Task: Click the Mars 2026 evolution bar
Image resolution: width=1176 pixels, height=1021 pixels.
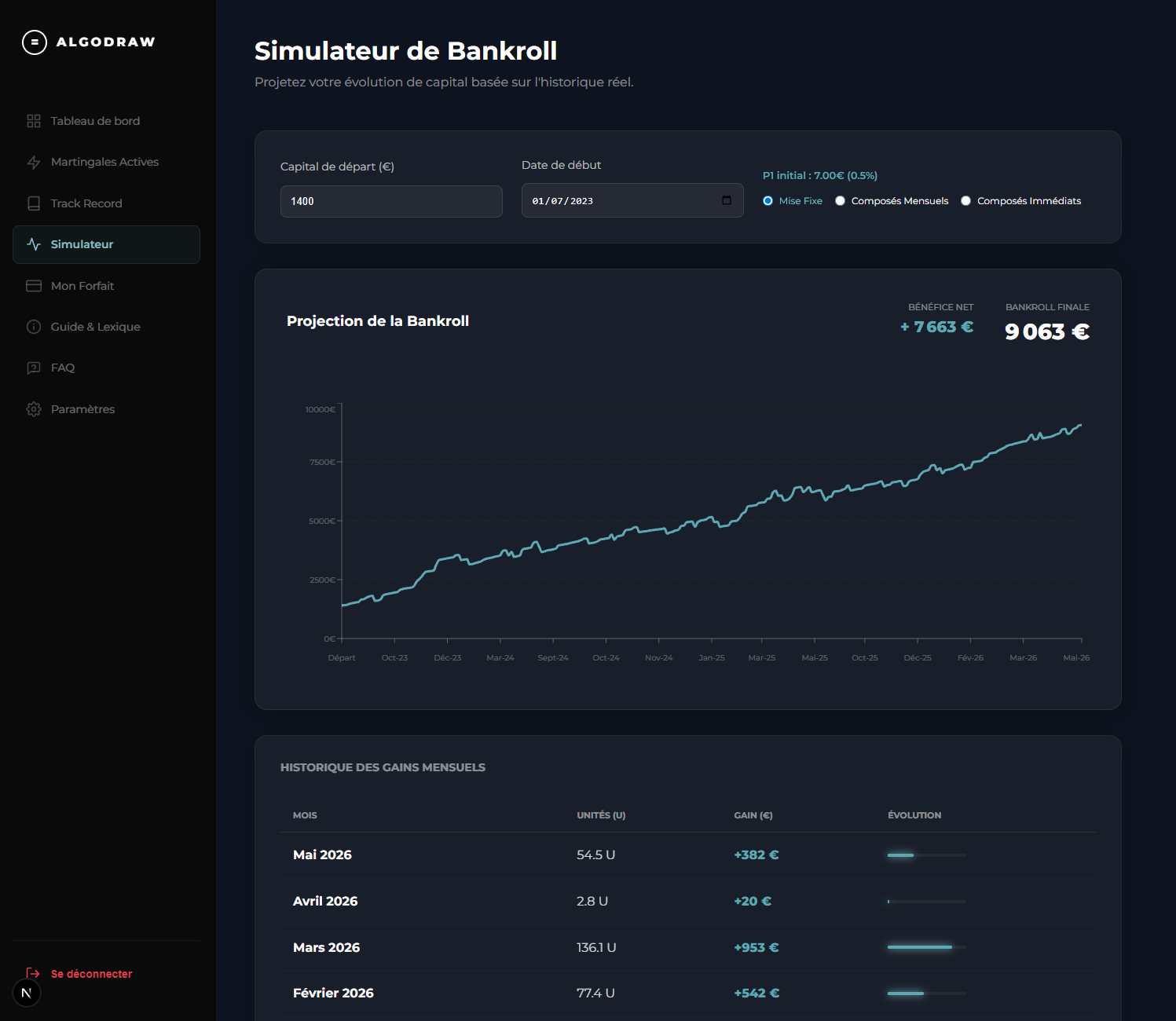Action: 927,947
